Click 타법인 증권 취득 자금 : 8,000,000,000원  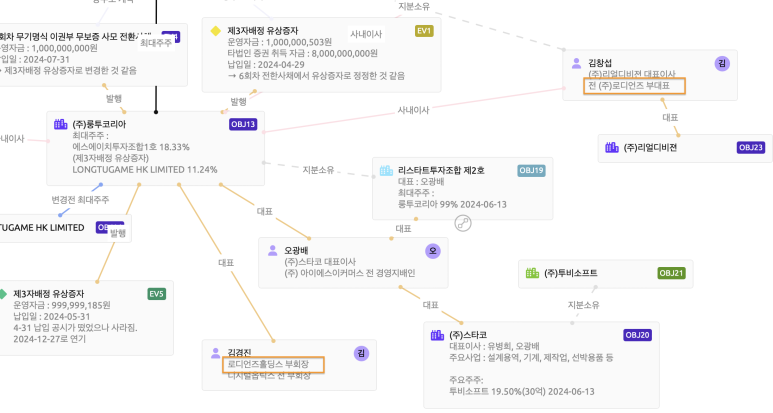pyautogui.click(x=303, y=53)
